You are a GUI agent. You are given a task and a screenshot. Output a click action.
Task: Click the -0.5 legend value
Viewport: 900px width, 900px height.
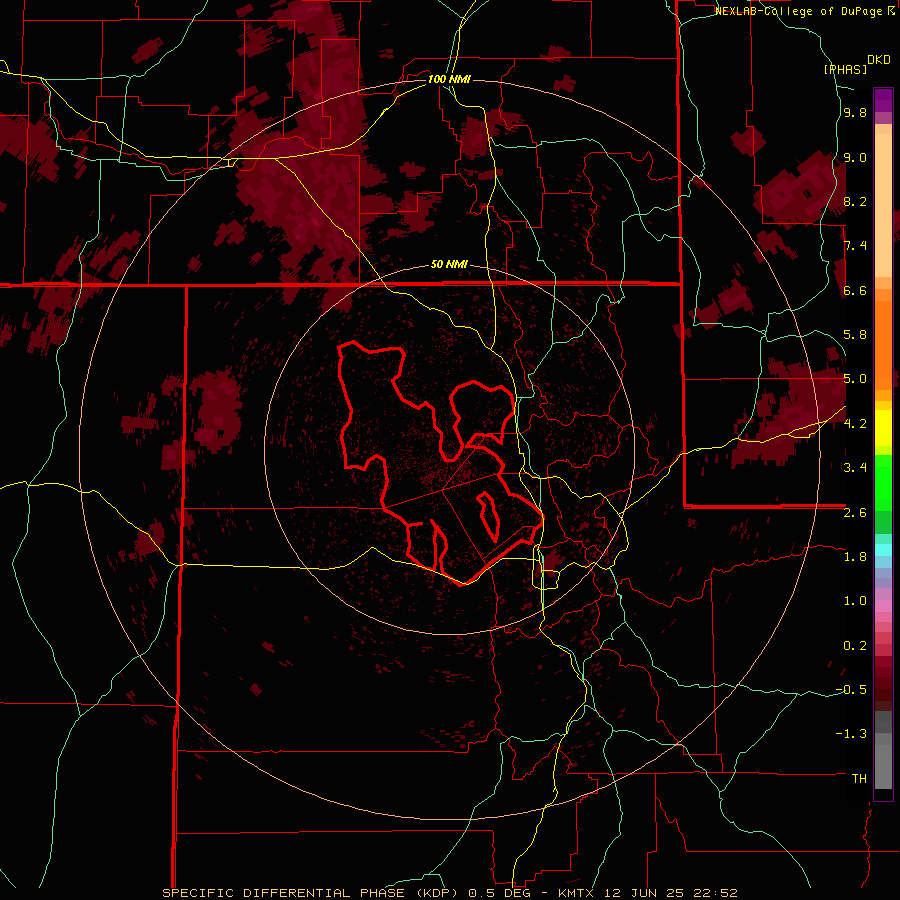coord(851,689)
